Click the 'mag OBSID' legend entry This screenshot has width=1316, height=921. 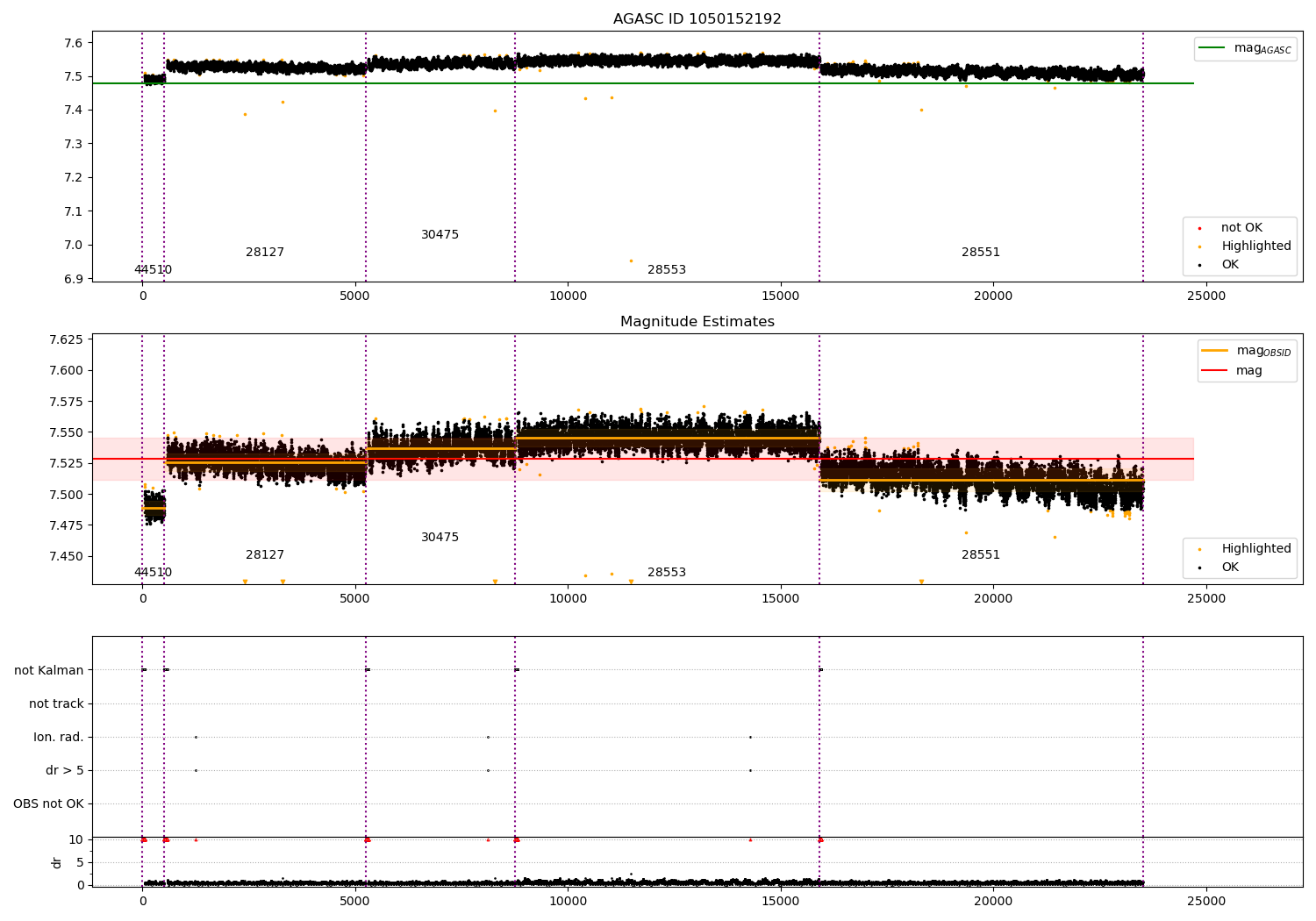[1246, 351]
